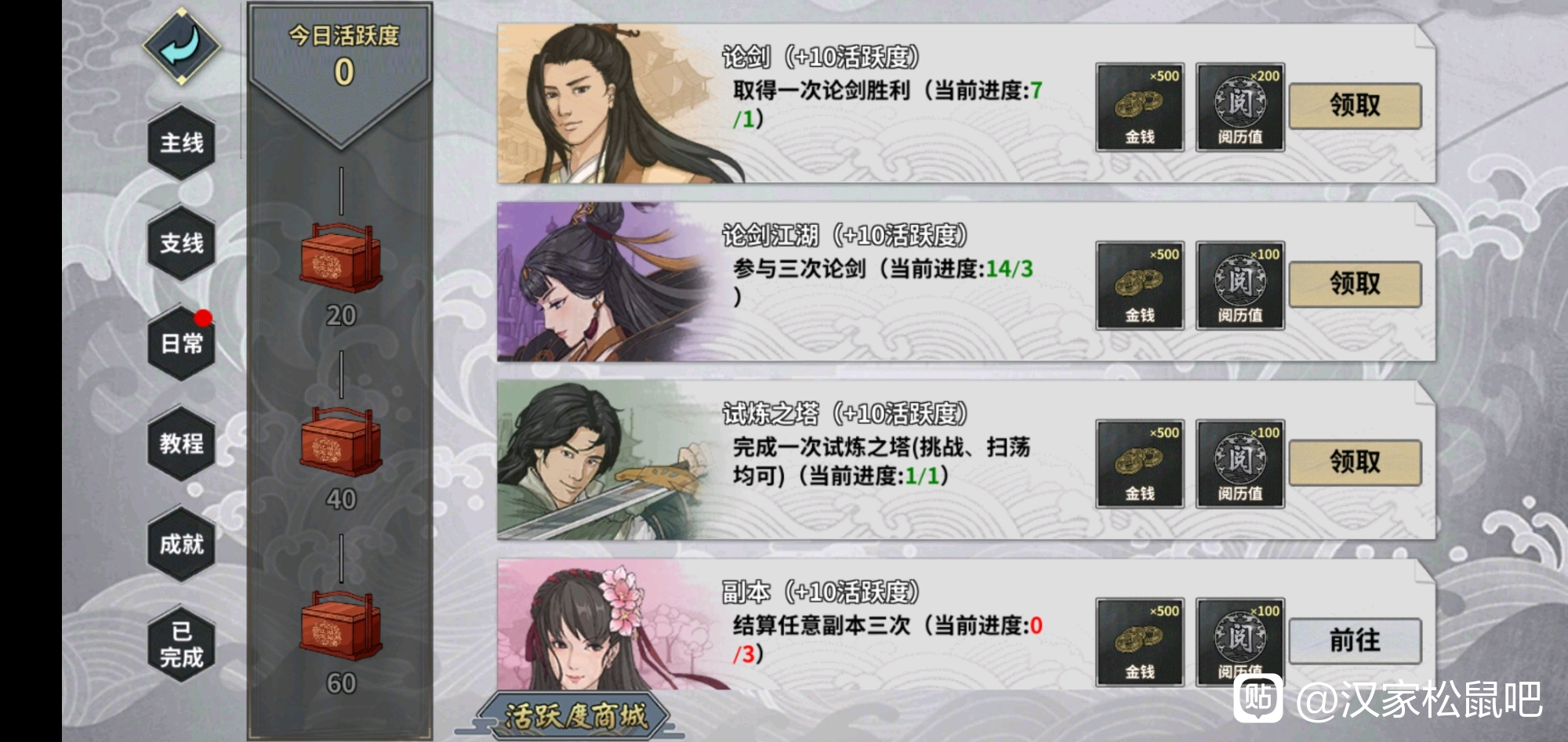Select the 日常 tab with red dot

(x=181, y=343)
